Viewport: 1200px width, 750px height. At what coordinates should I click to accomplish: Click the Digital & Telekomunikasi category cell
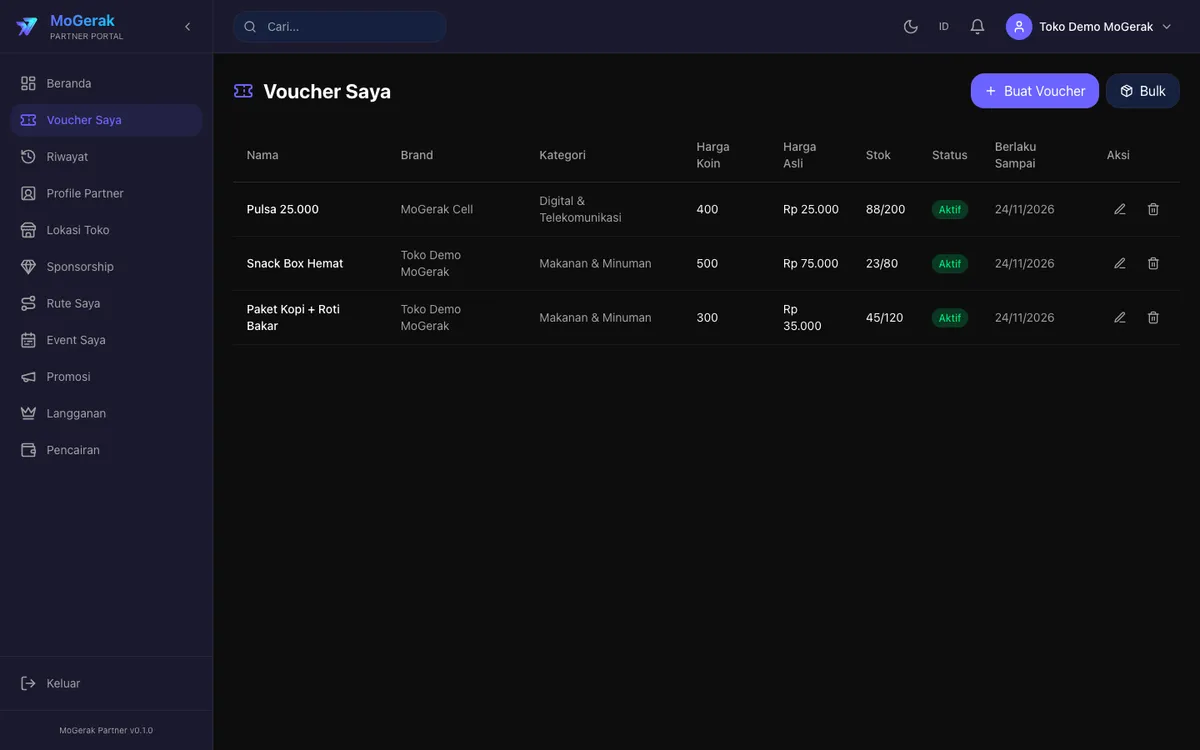[580, 209]
